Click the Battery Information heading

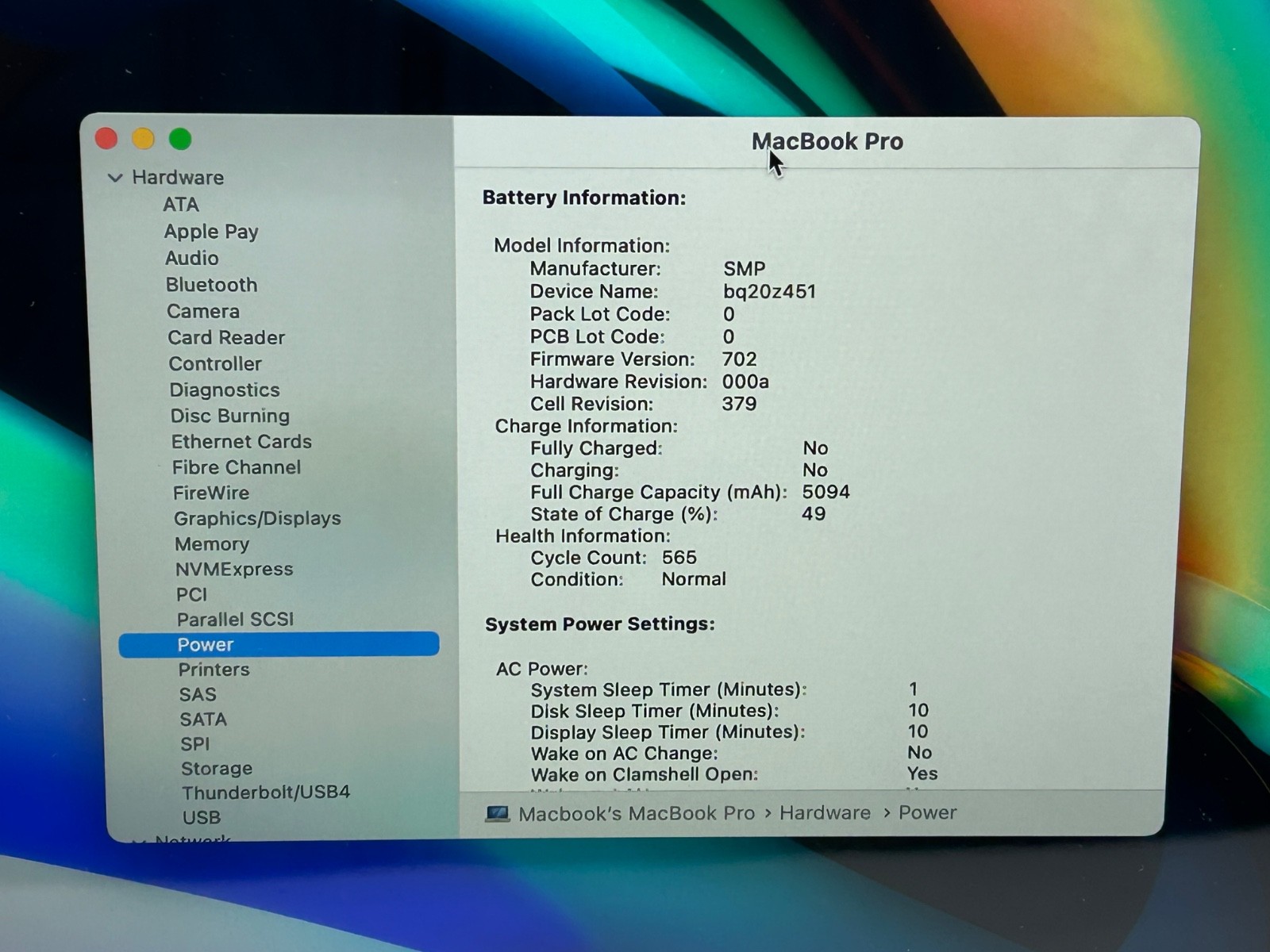[584, 198]
